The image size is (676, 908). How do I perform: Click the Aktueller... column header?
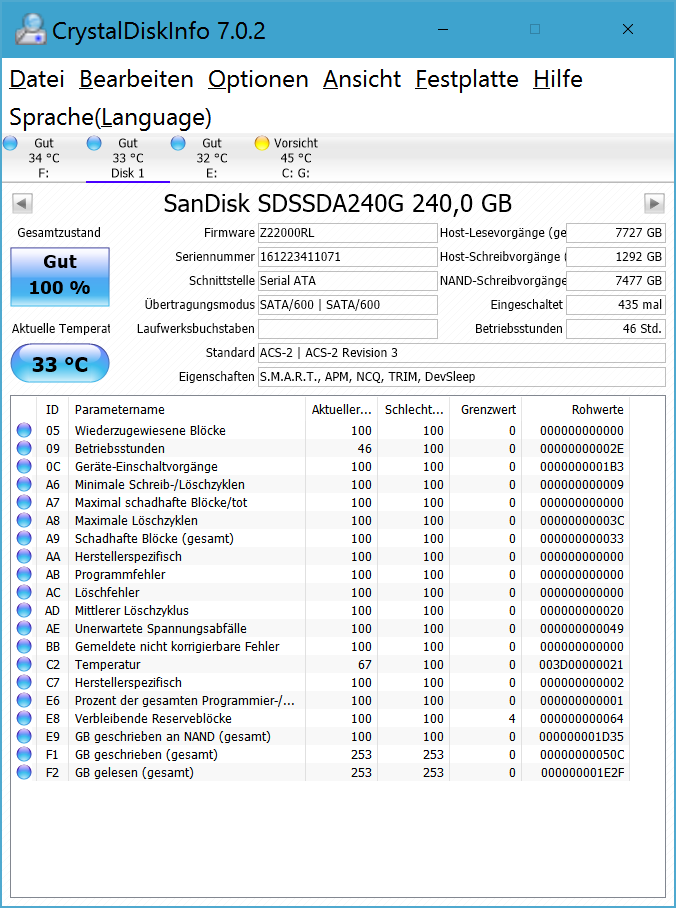(x=341, y=409)
